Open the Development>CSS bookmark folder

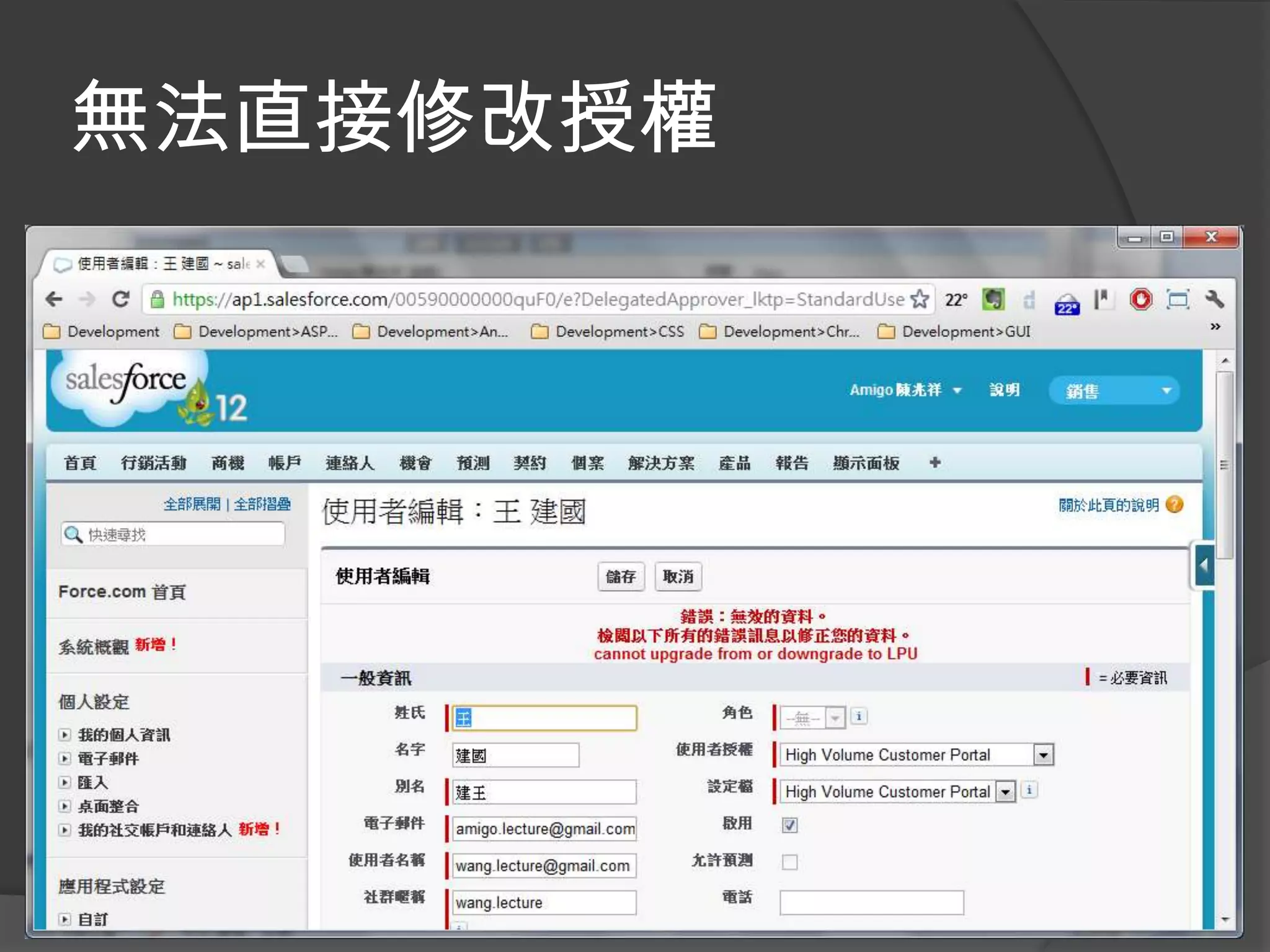pyautogui.click(x=609, y=332)
